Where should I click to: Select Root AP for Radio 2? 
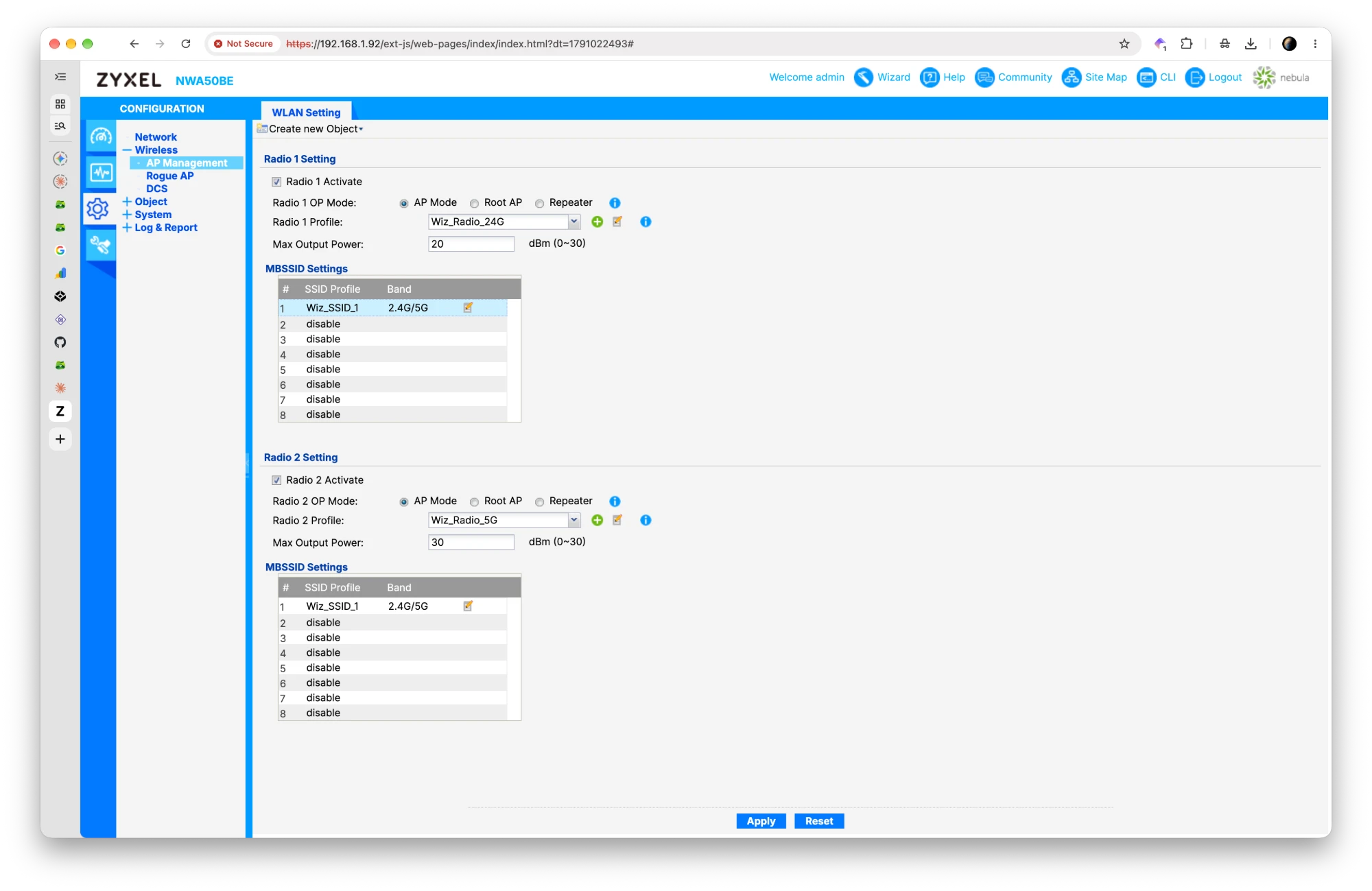pyautogui.click(x=474, y=502)
